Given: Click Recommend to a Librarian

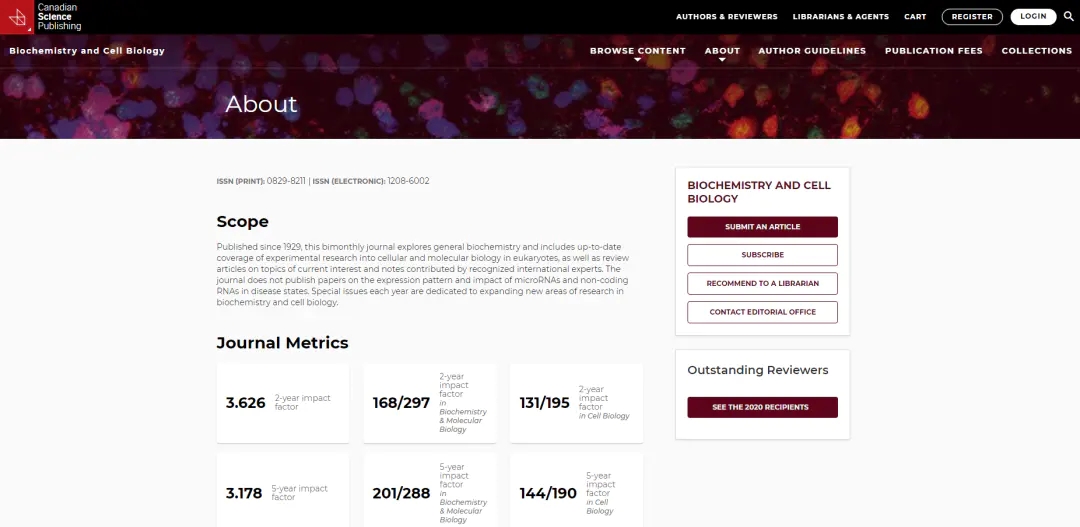Looking at the screenshot, I should tap(762, 284).
